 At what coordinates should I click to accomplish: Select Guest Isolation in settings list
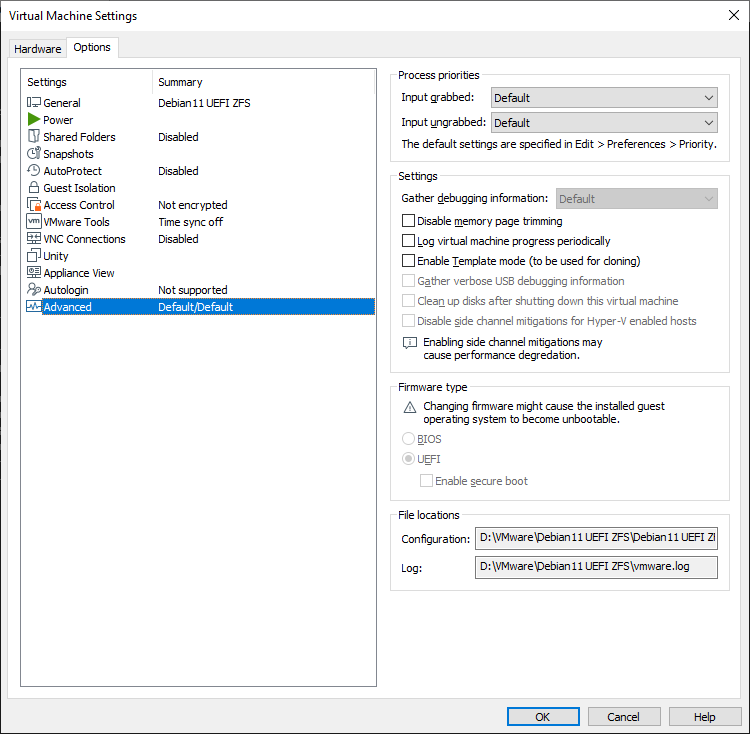tap(79, 188)
